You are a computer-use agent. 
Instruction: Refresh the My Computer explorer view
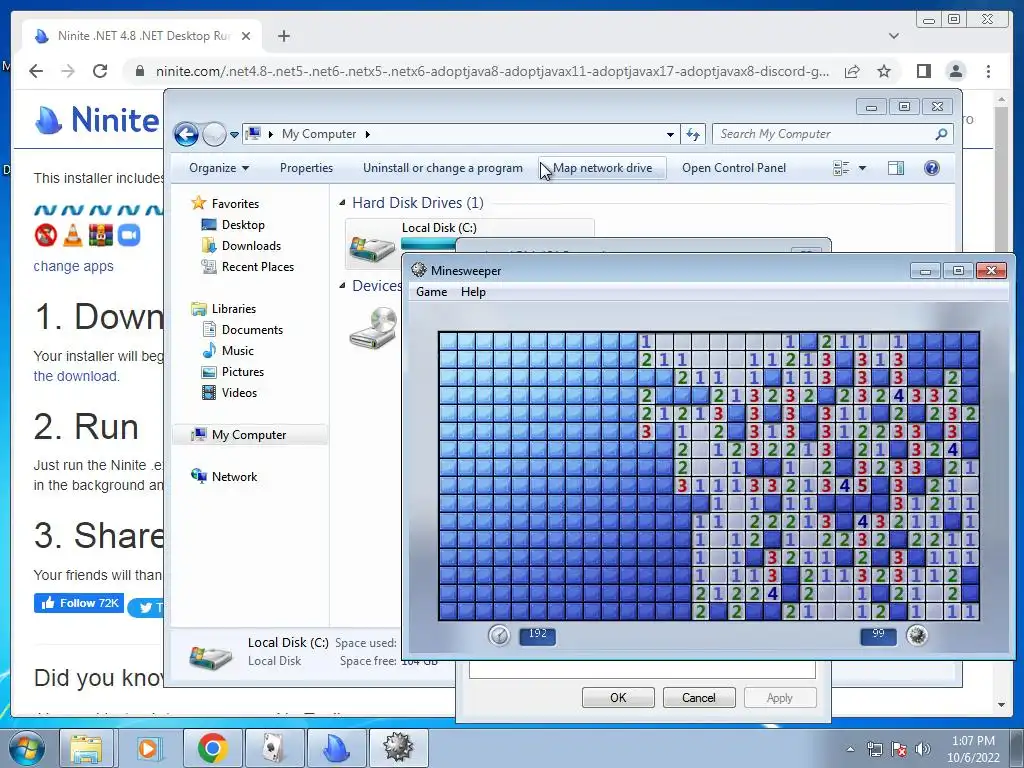[x=693, y=135]
